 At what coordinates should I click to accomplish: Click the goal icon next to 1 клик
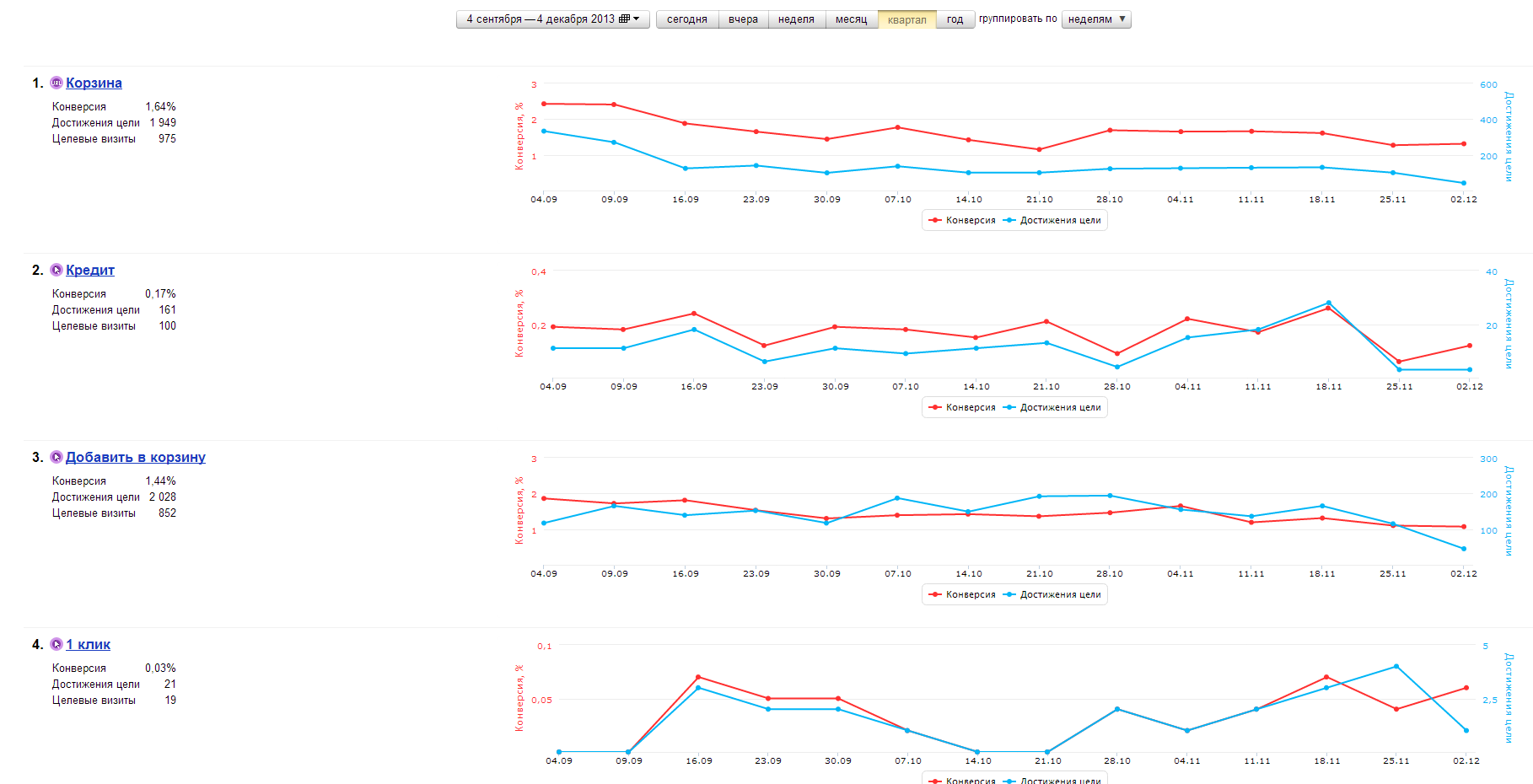click(x=56, y=644)
